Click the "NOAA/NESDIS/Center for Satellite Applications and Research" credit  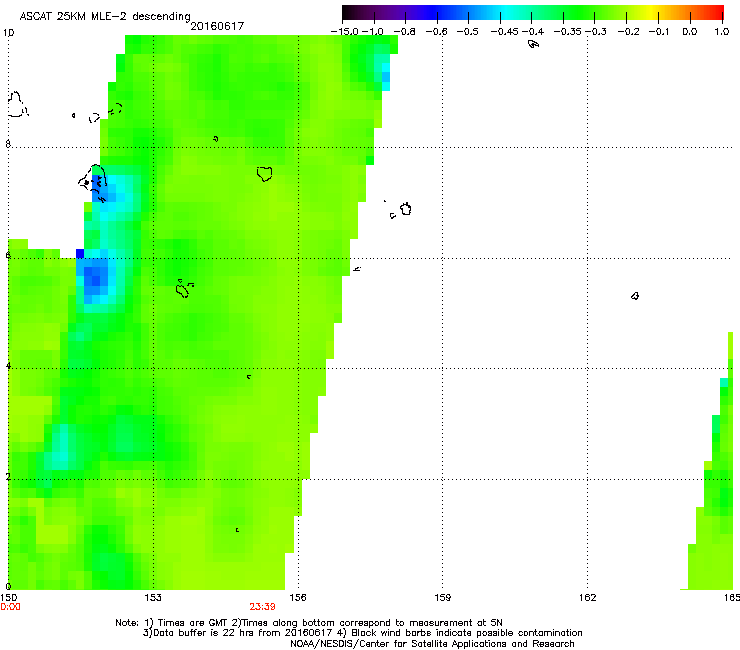(x=432, y=644)
